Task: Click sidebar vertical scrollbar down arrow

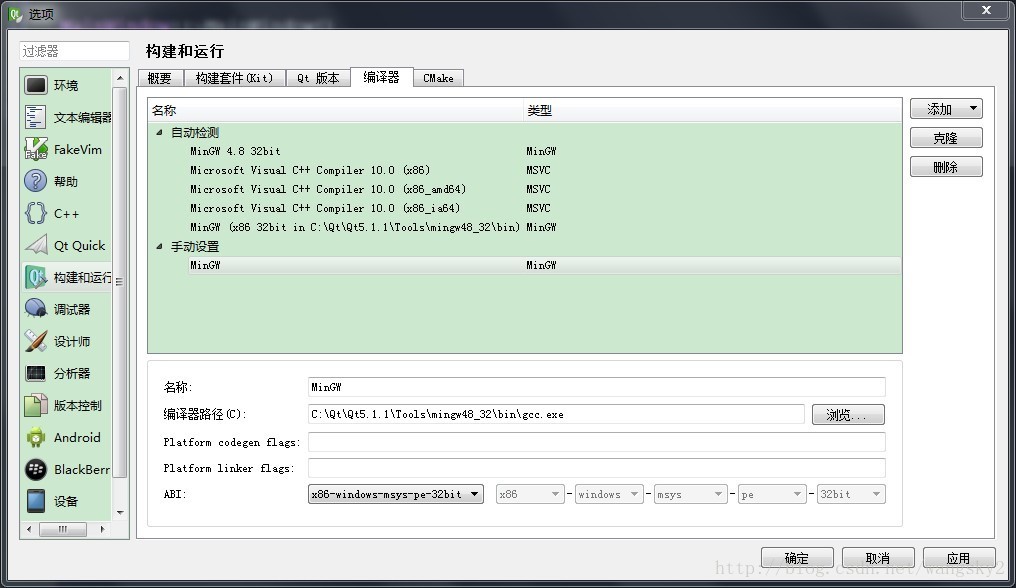Action: point(120,512)
